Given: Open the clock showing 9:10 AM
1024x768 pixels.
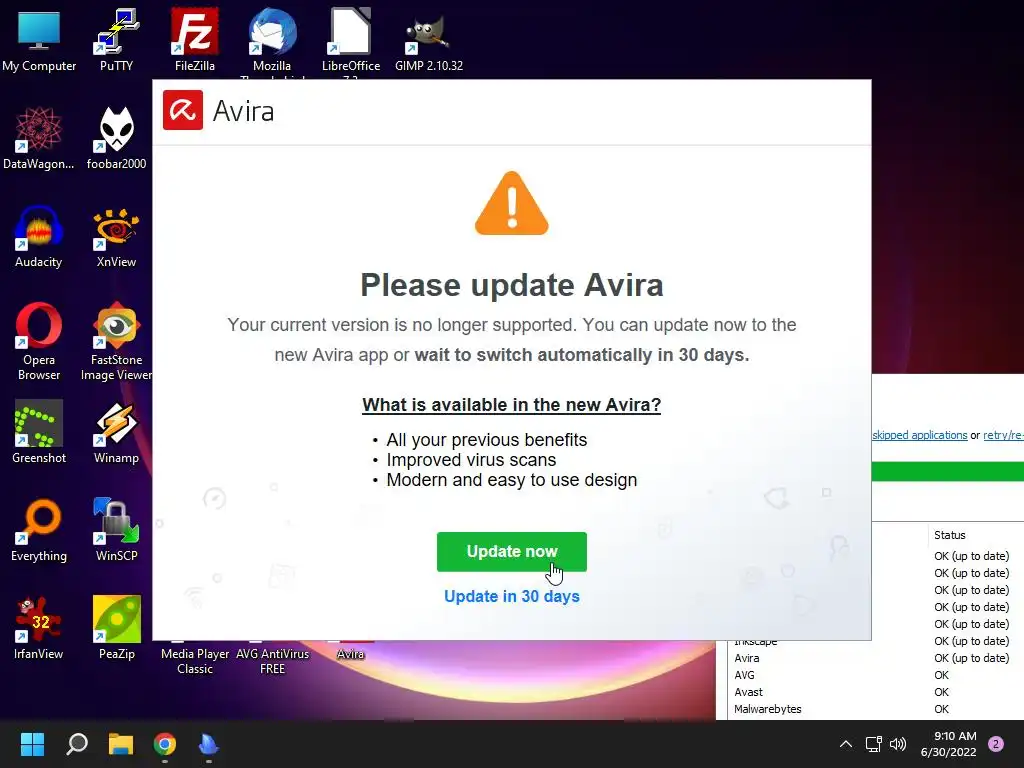Looking at the screenshot, I should (x=948, y=744).
